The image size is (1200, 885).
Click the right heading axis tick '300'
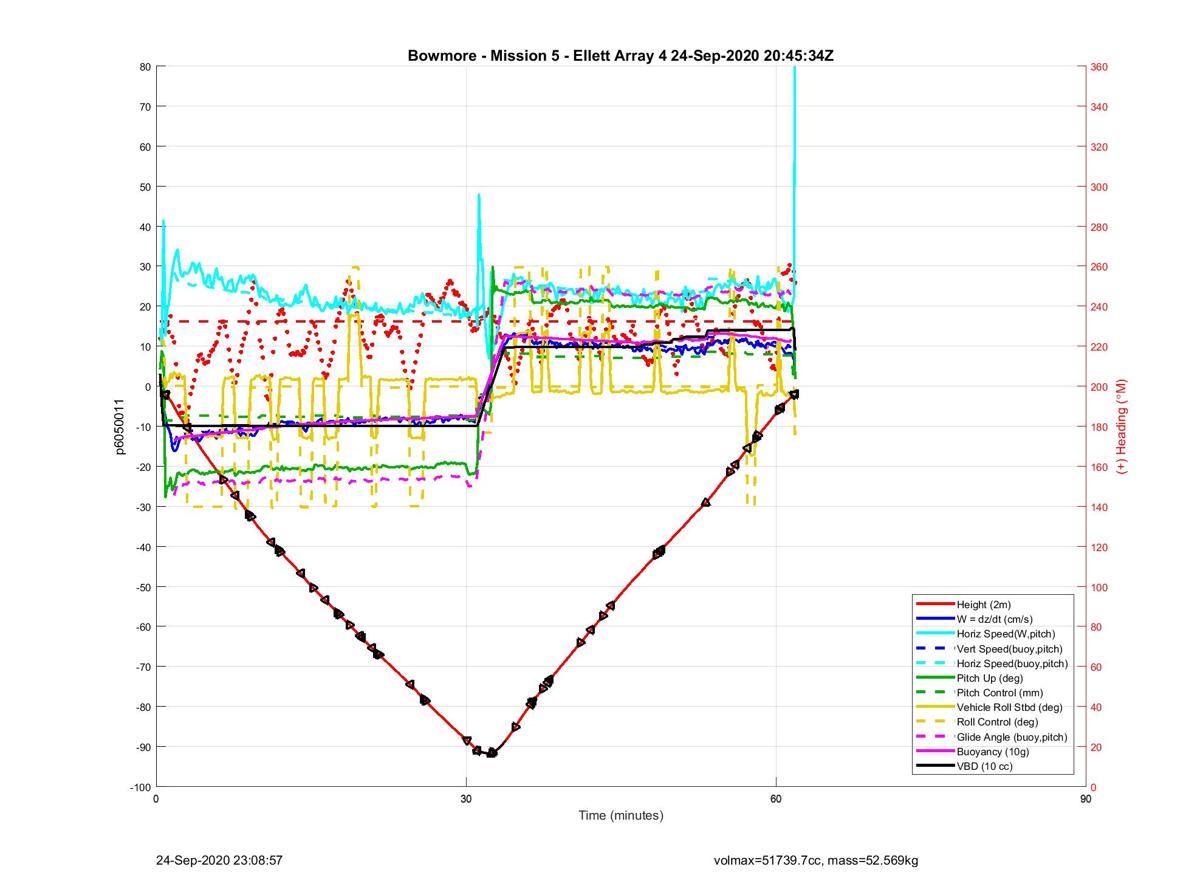(1101, 187)
